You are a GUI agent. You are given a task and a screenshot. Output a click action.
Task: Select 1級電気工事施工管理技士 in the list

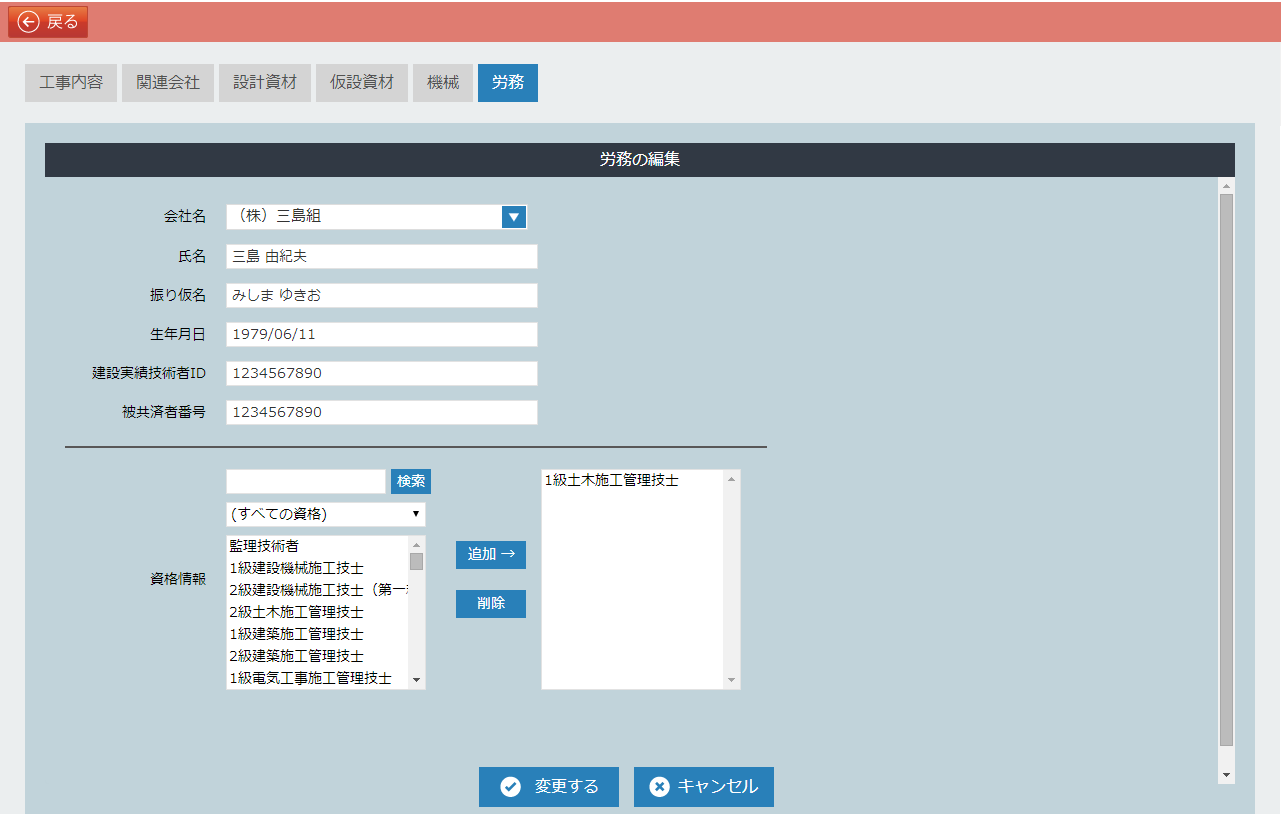318,678
